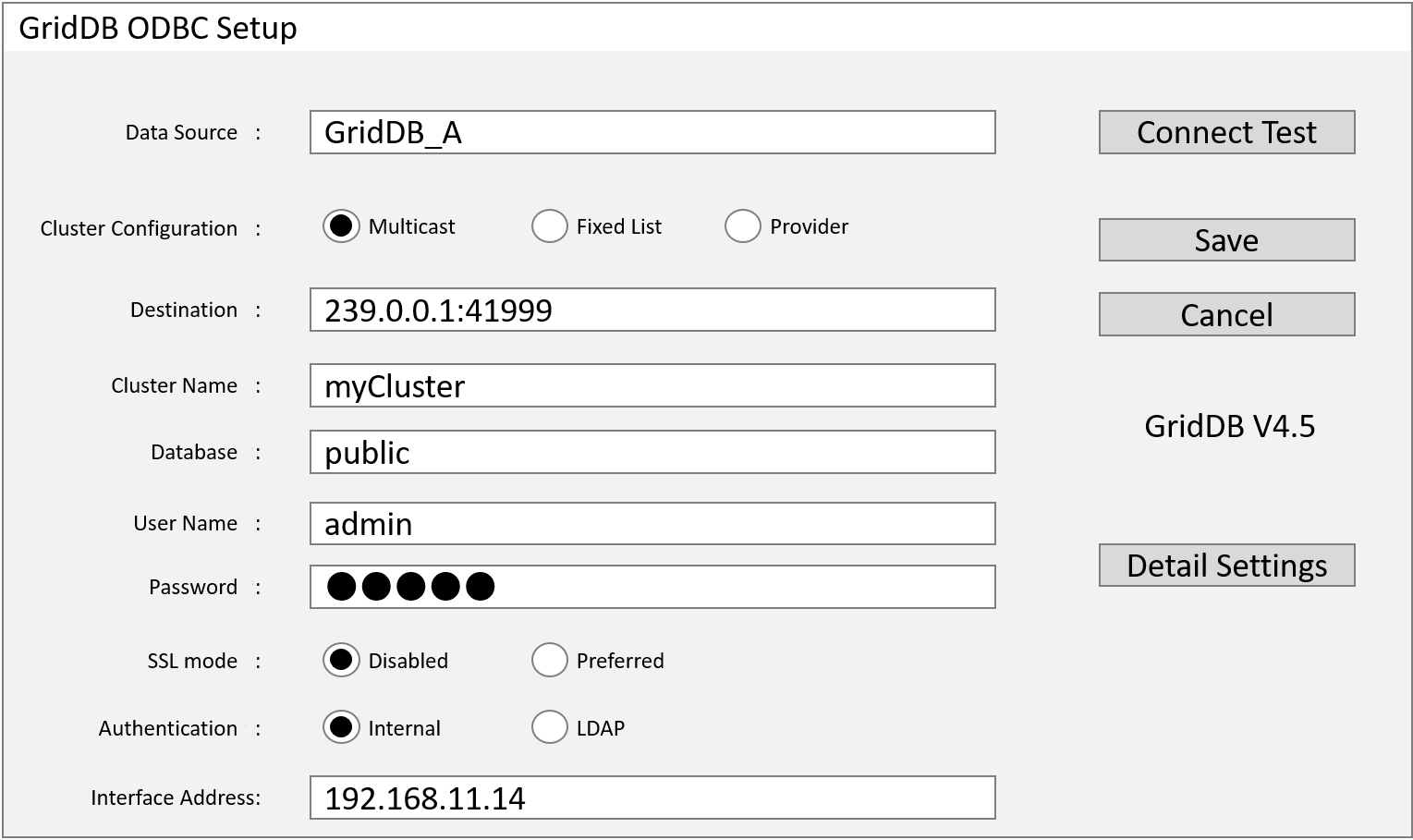
Task: Save the ODBC settings
Action: 1226,240
